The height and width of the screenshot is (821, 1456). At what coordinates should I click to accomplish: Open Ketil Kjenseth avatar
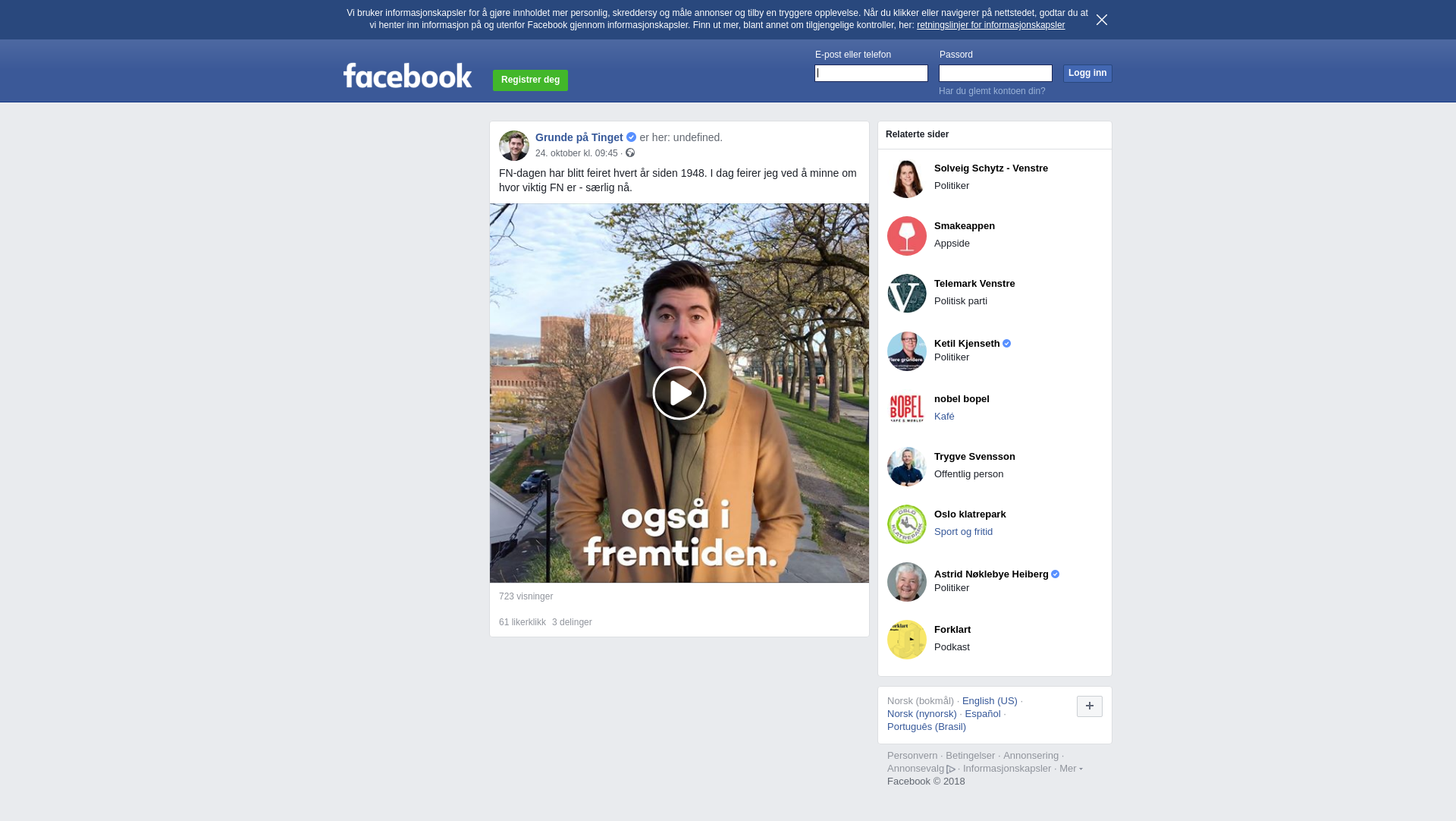click(x=907, y=351)
